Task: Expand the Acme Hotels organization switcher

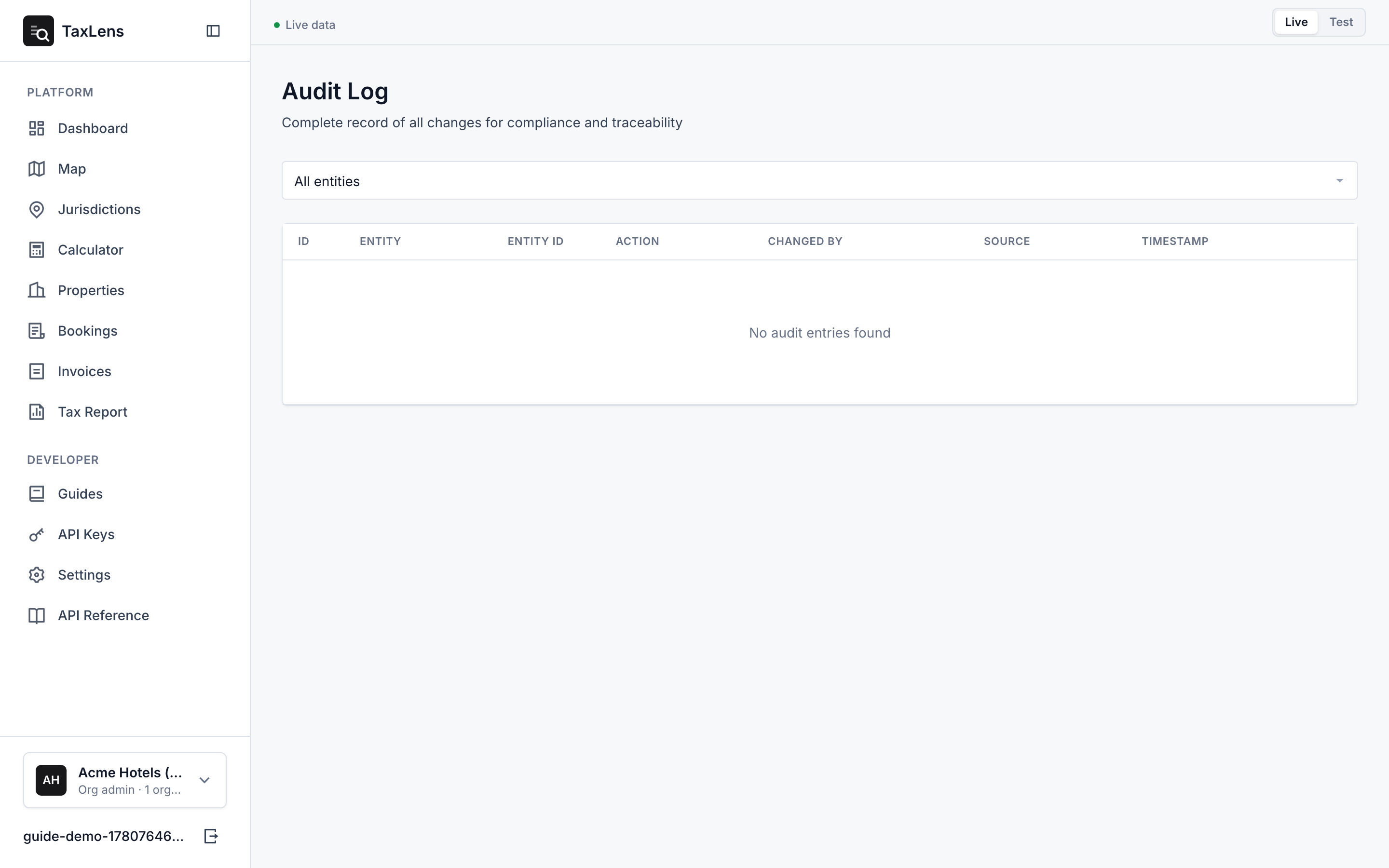Action: click(124, 780)
